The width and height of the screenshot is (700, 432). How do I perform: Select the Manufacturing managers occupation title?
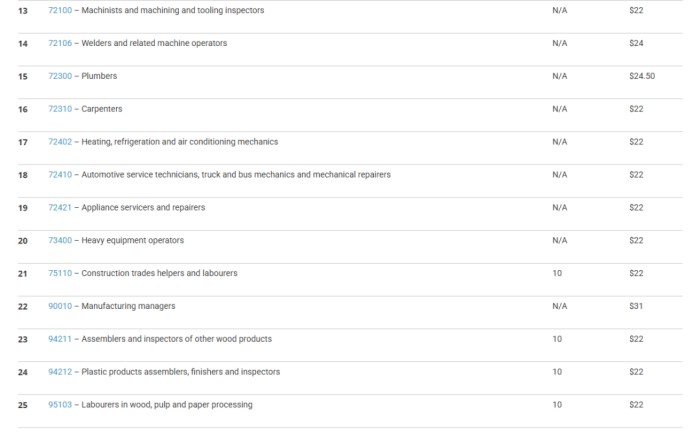128,306
